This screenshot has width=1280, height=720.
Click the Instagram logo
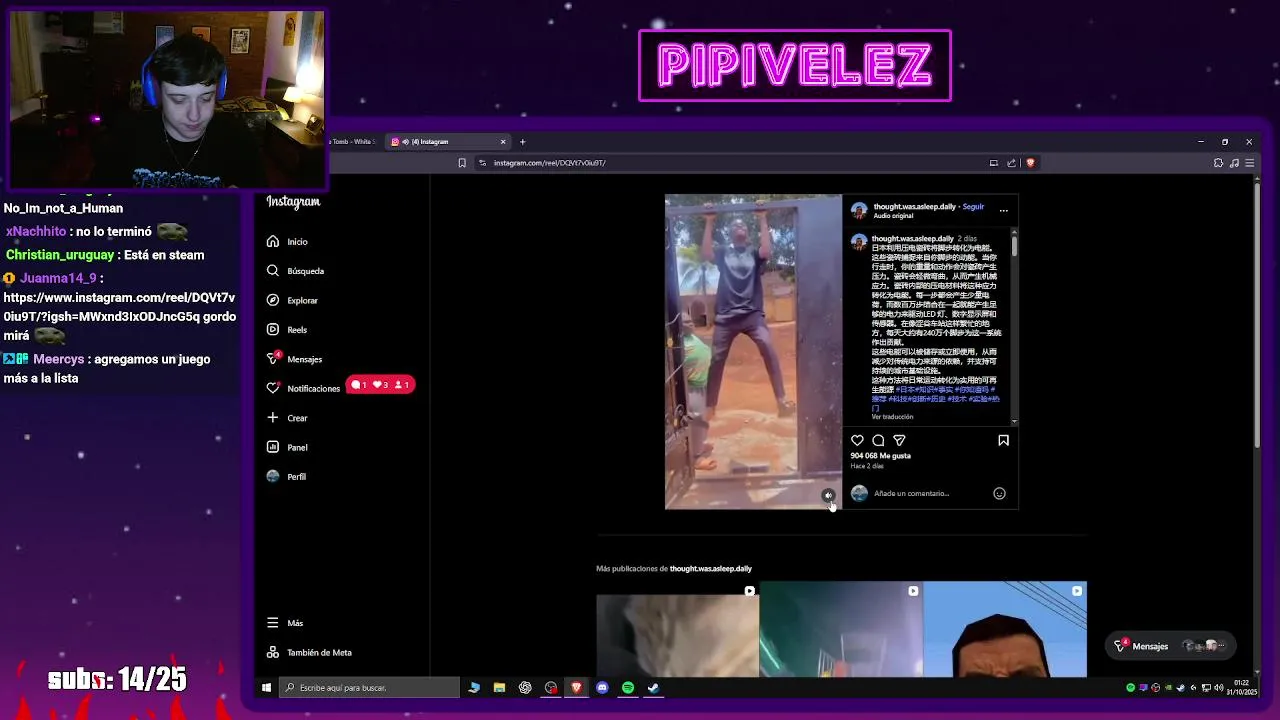click(293, 202)
